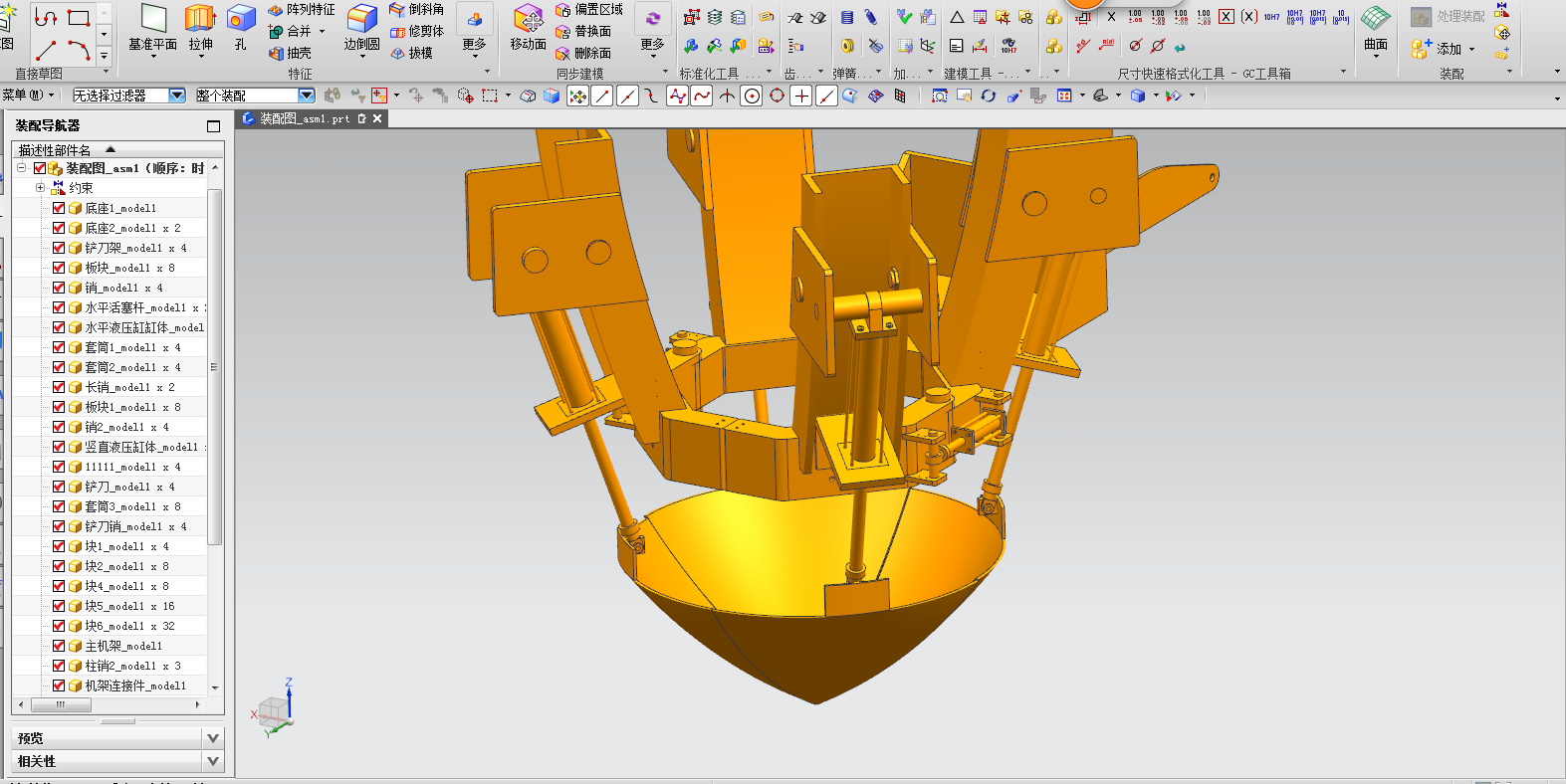Image resolution: width=1566 pixels, height=784 pixels.
Task: Choose the 删除面 delete face tool
Action: (x=583, y=53)
